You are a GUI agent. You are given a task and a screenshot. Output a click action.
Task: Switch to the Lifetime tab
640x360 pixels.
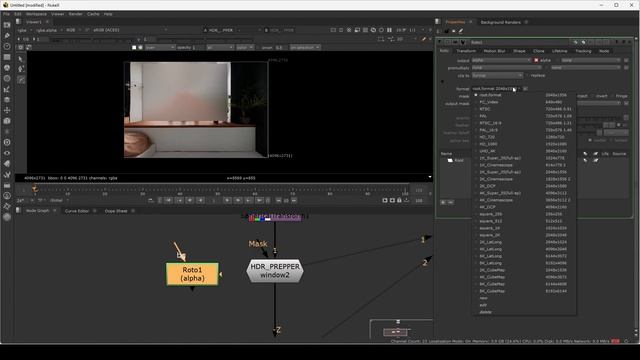[x=560, y=51]
